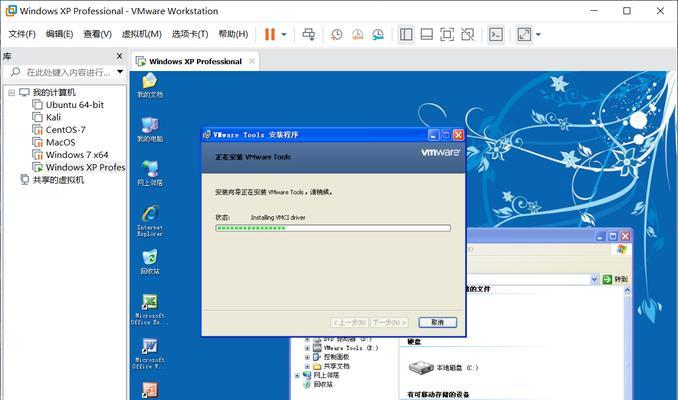Open the 查看(V) menu
Screen dimensions: 678x400
(97, 34)
